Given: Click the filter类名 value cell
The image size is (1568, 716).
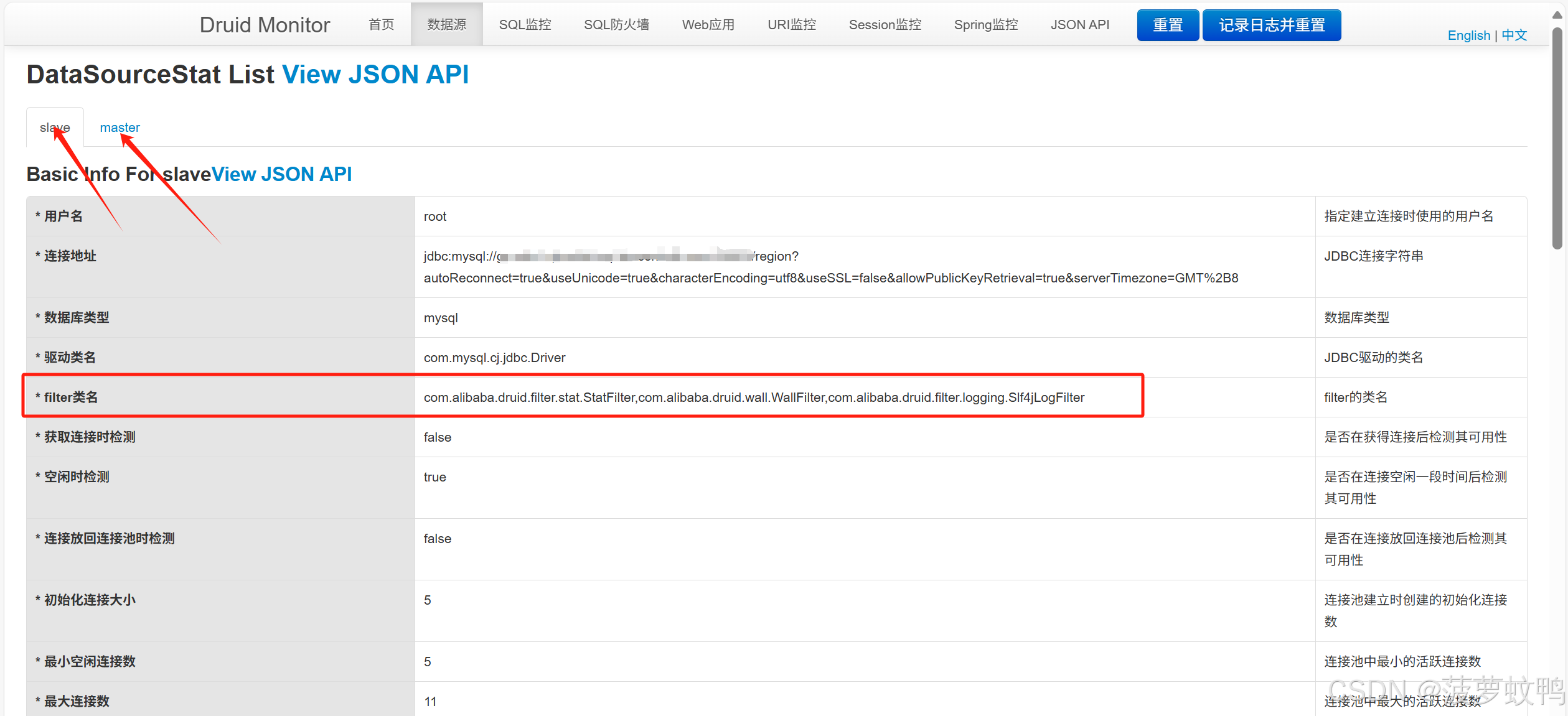Looking at the screenshot, I should pyautogui.click(x=753, y=398).
